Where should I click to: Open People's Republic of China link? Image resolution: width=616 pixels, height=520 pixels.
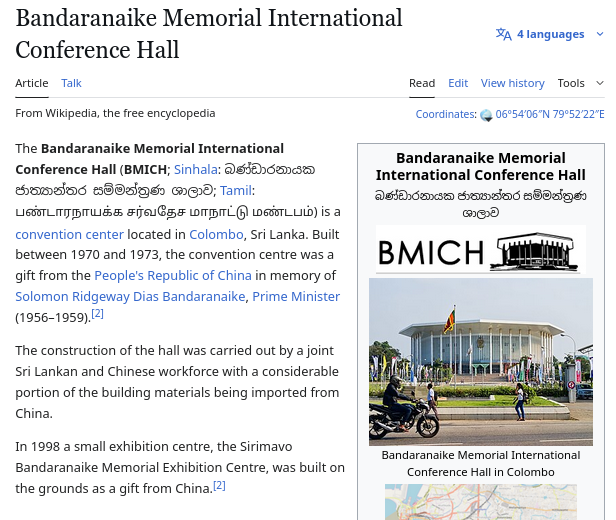[173, 276]
